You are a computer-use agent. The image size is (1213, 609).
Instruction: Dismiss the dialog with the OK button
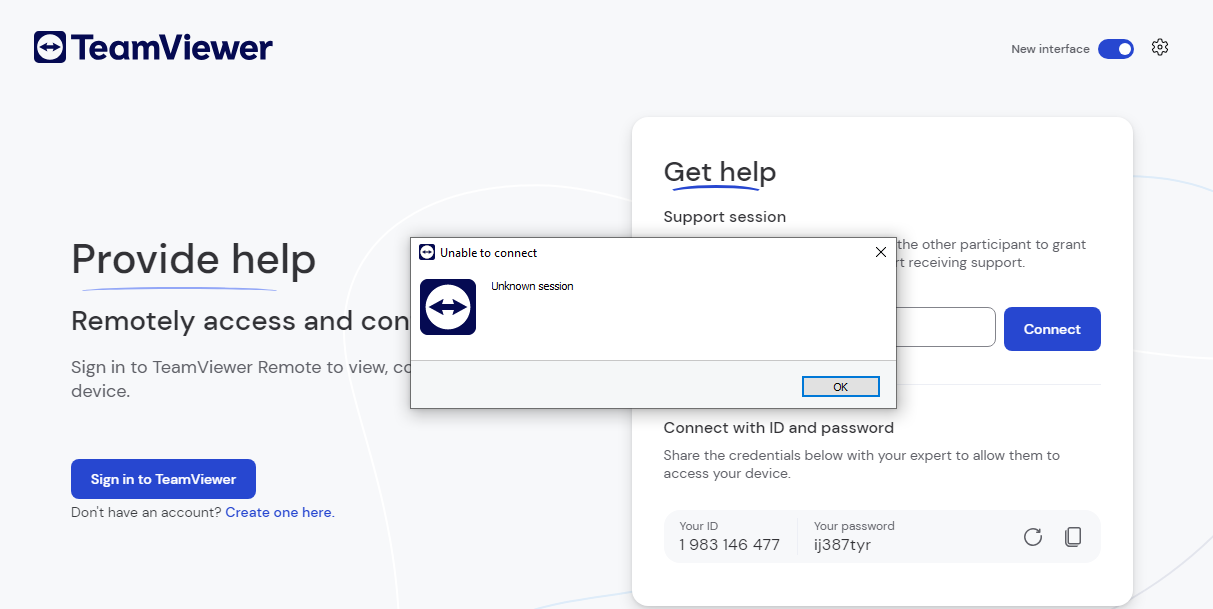coord(840,387)
